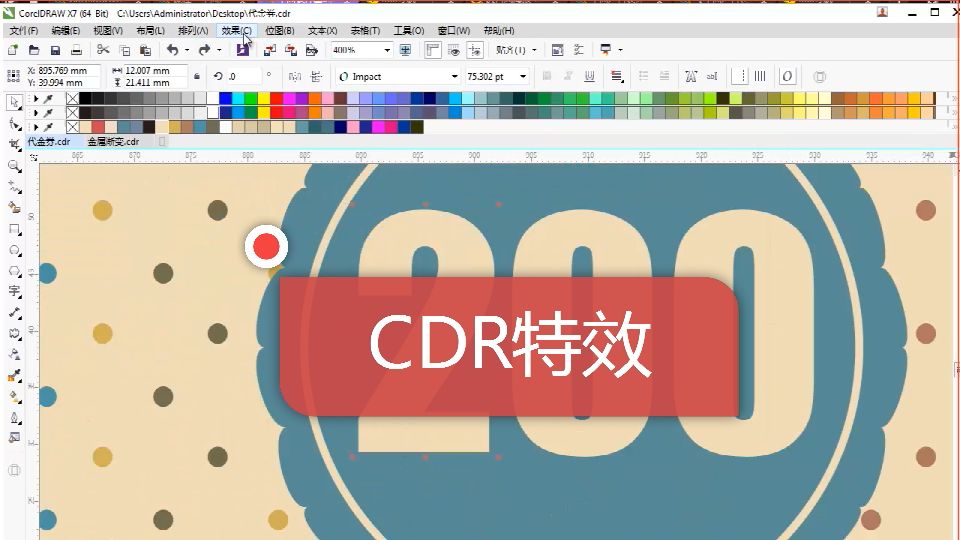Switch to 金属渐变.cdr document tab

tap(113, 141)
